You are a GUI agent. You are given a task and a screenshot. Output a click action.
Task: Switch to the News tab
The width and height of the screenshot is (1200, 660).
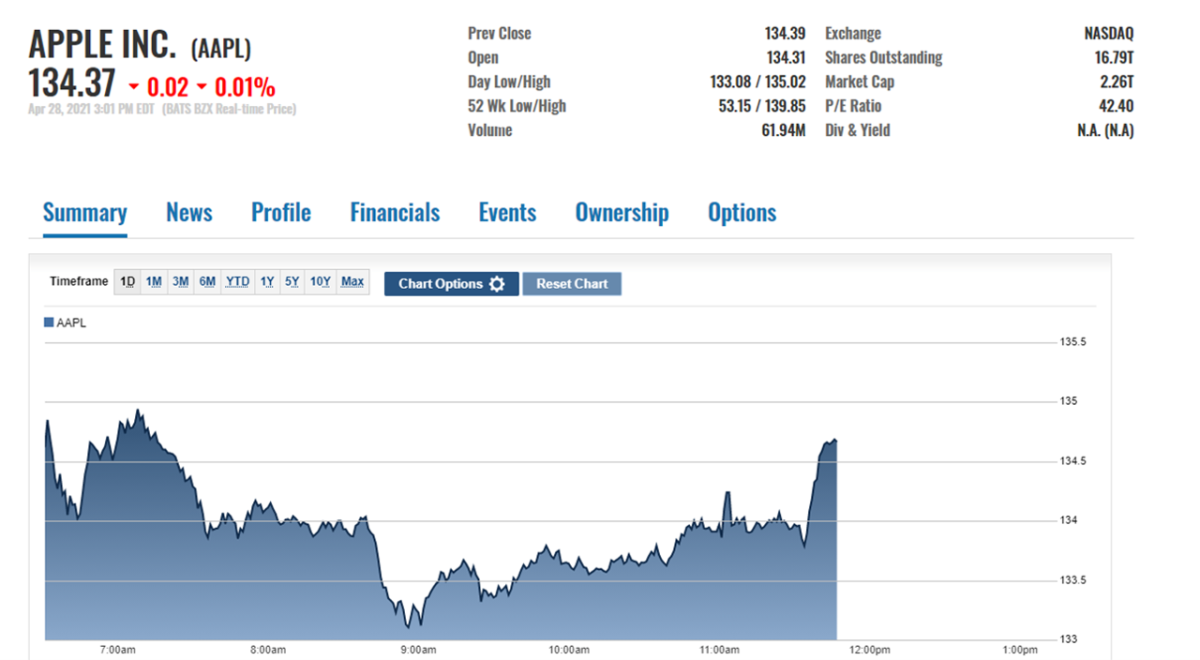click(189, 213)
